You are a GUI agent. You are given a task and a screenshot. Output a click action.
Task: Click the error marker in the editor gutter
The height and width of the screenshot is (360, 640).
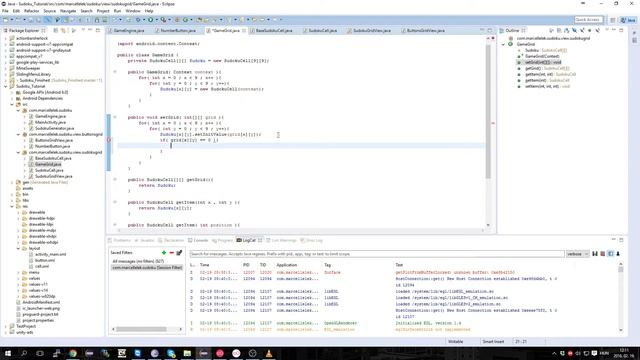(x=109, y=140)
